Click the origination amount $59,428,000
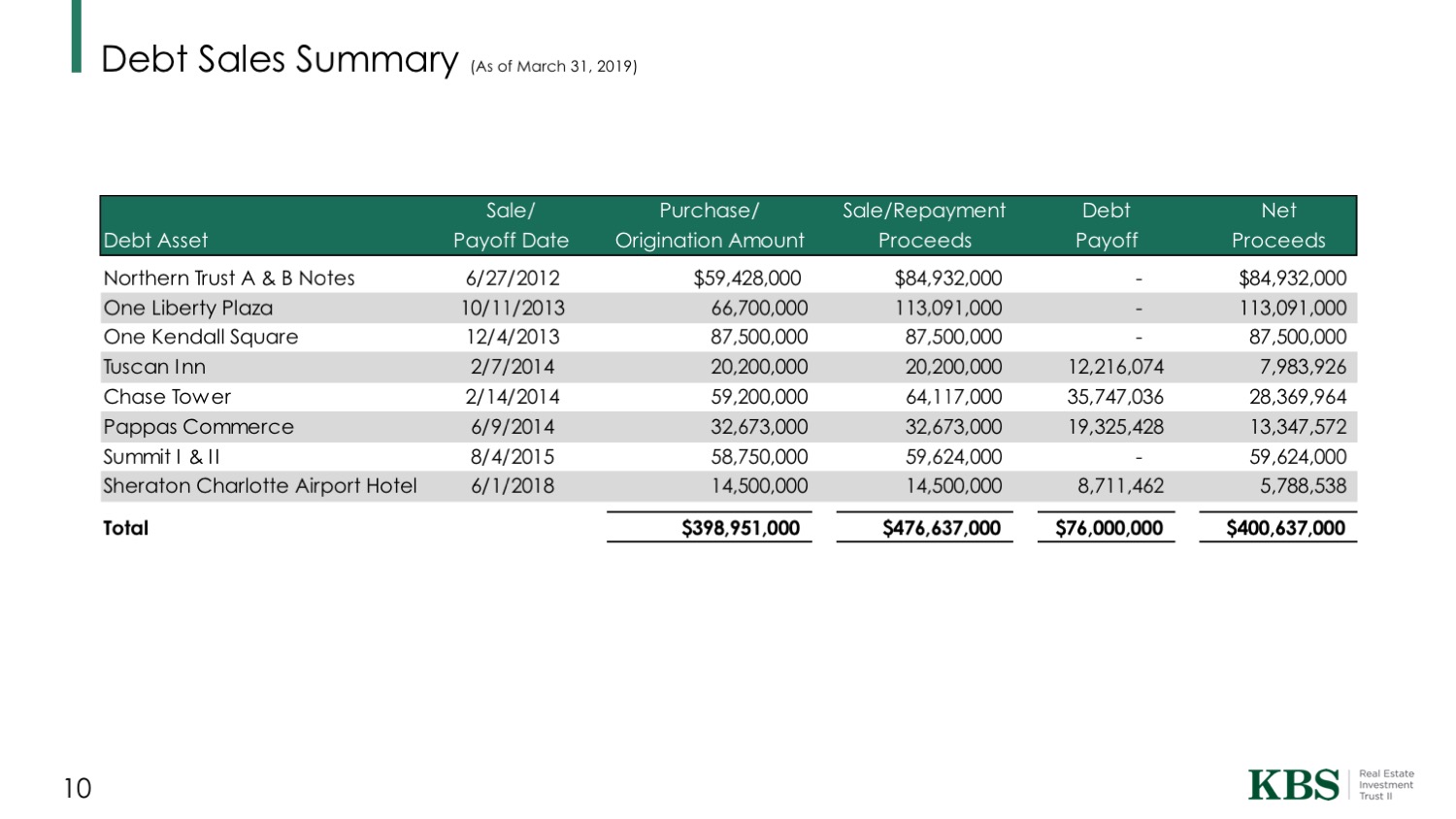This screenshot has height=819, width=1456. click(x=747, y=278)
